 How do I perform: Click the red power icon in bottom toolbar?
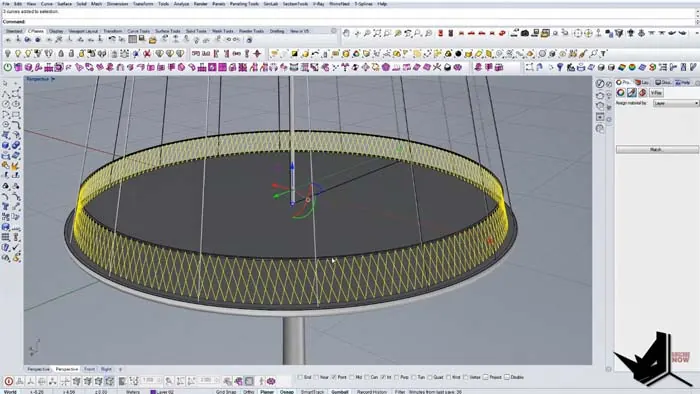pyautogui.click(x=8, y=381)
